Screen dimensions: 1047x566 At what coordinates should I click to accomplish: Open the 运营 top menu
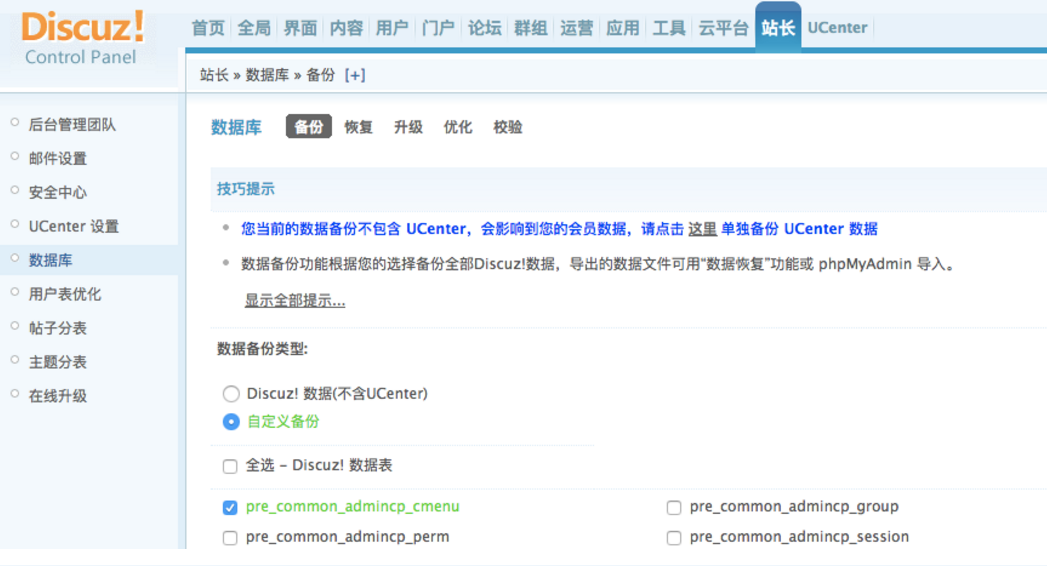pyautogui.click(x=577, y=28)
